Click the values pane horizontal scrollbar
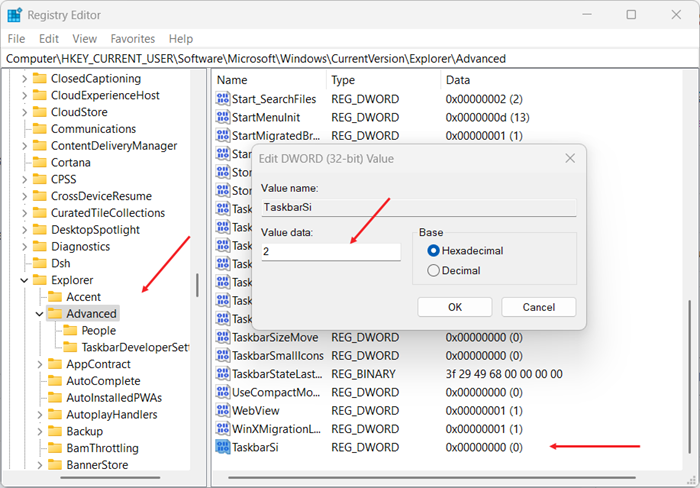The image size is (700, 488). click(x=432, y=478)
